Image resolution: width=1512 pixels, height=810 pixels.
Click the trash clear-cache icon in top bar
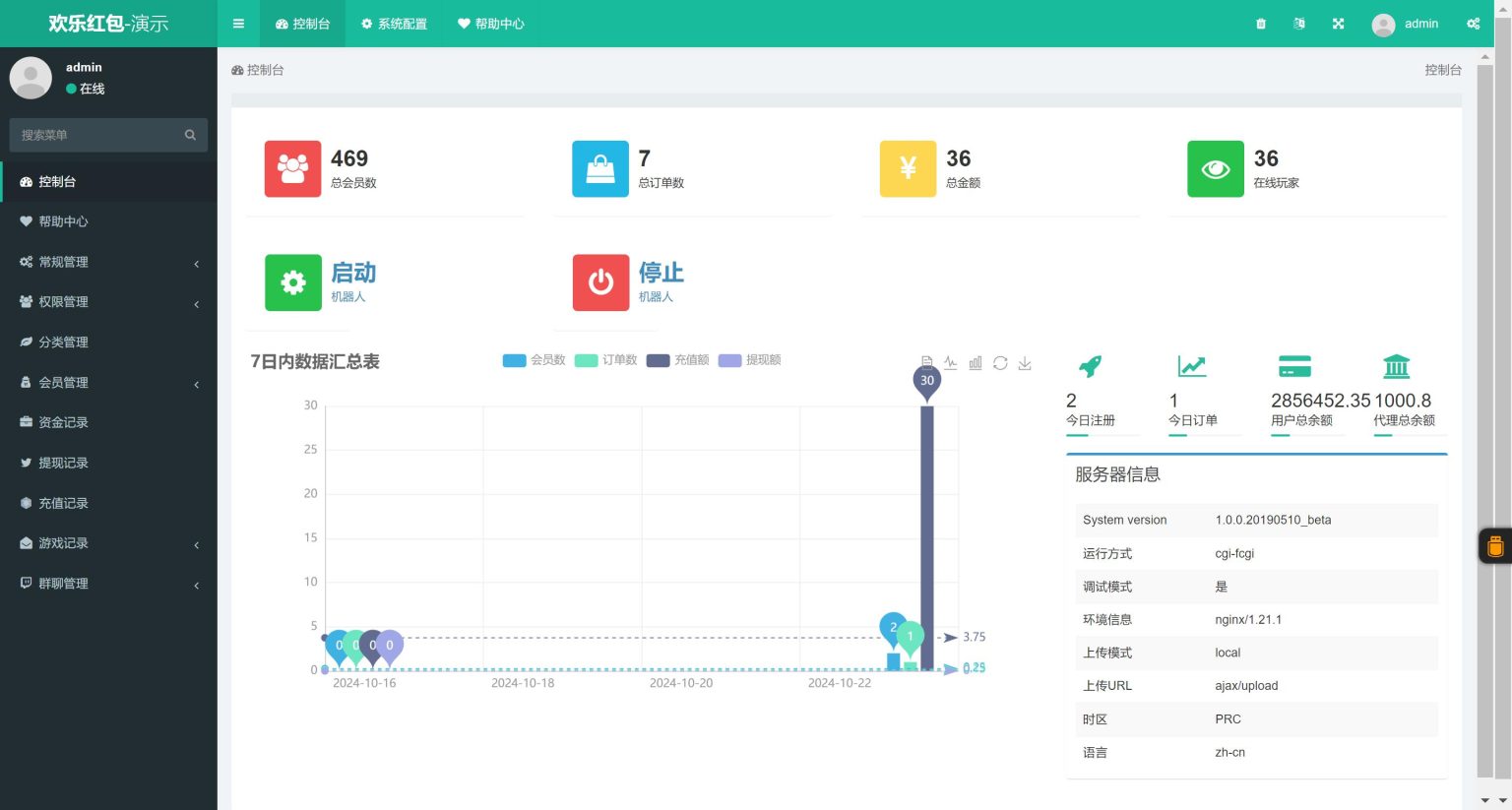1261,23
